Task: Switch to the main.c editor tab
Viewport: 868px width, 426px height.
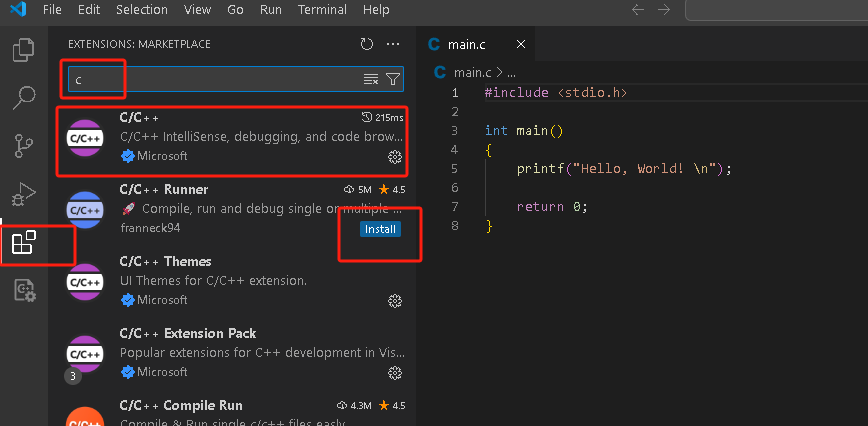Action: click(476, 45)
